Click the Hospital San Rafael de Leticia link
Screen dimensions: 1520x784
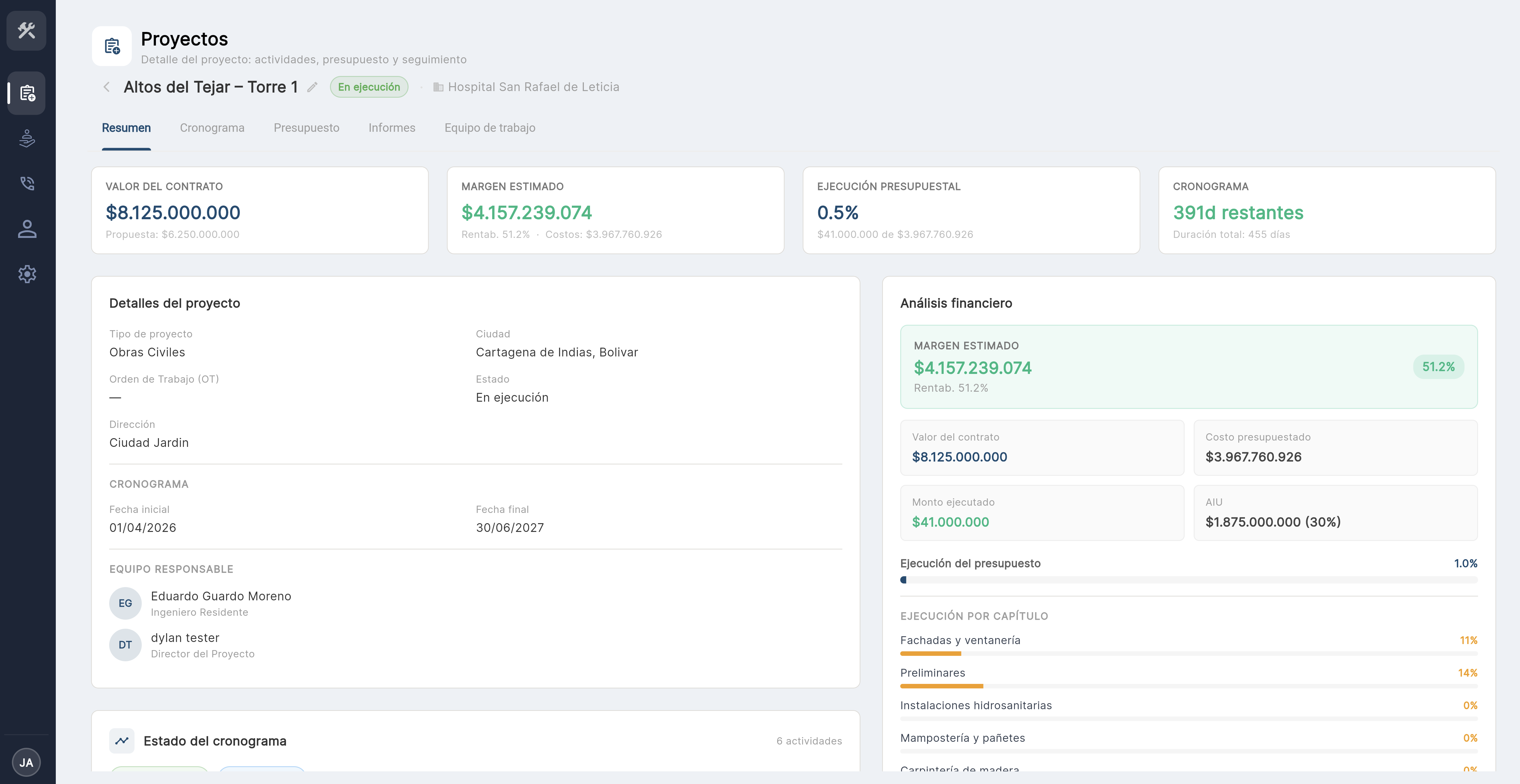534,87
